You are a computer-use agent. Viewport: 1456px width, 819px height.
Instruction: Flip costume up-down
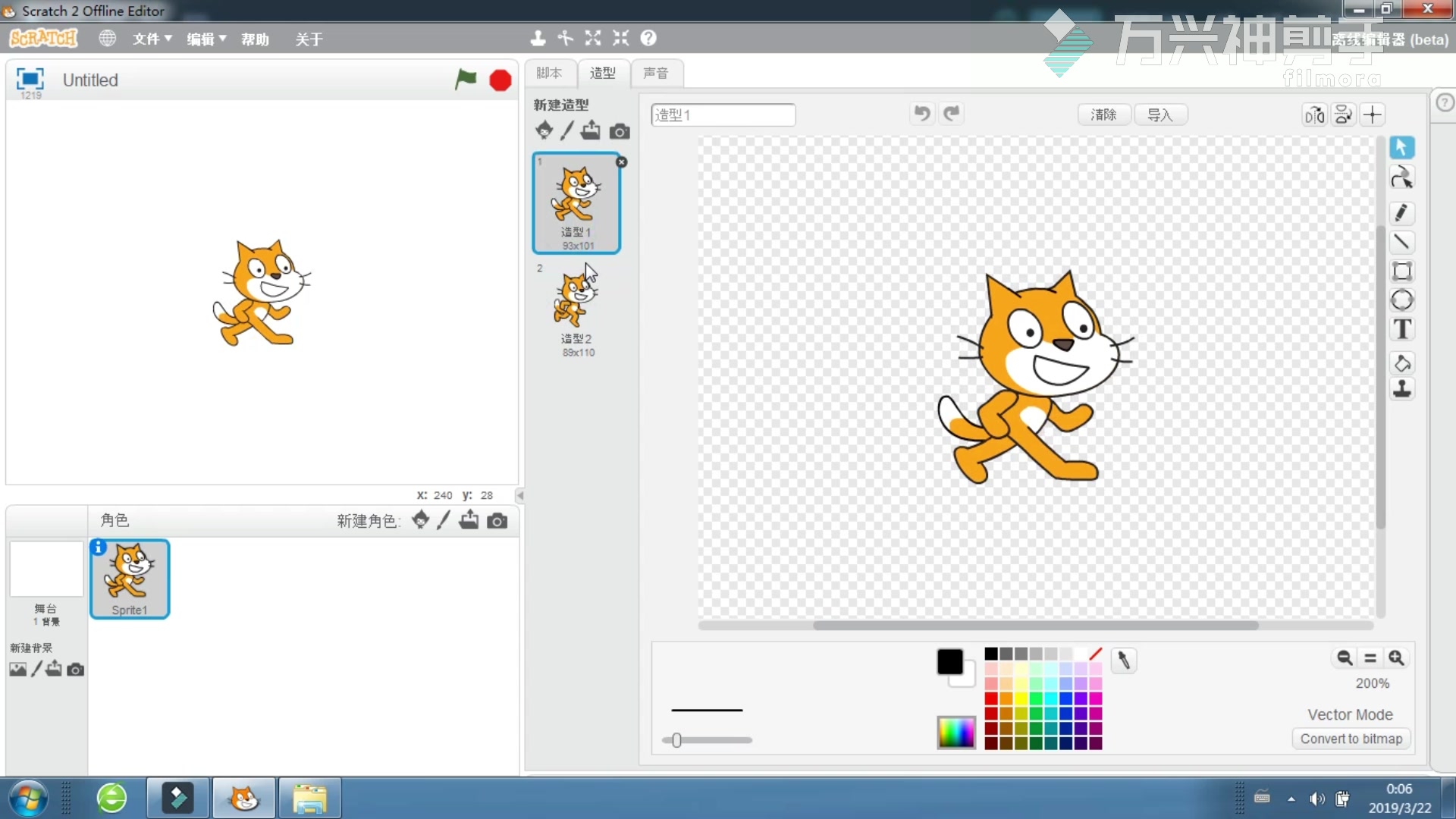[x=1343, y=115]
